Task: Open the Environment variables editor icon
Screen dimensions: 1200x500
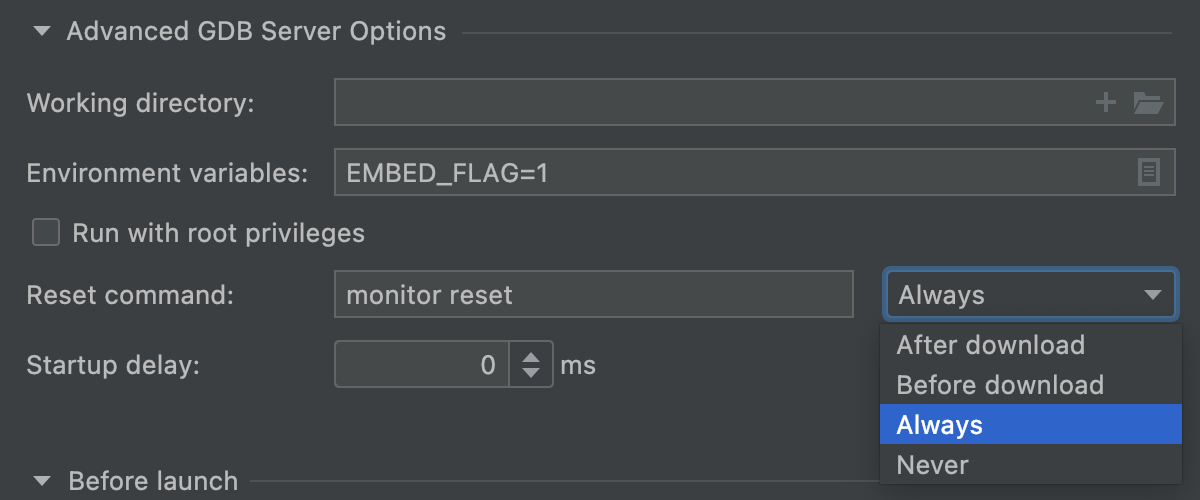Action: pos(1149,172)
